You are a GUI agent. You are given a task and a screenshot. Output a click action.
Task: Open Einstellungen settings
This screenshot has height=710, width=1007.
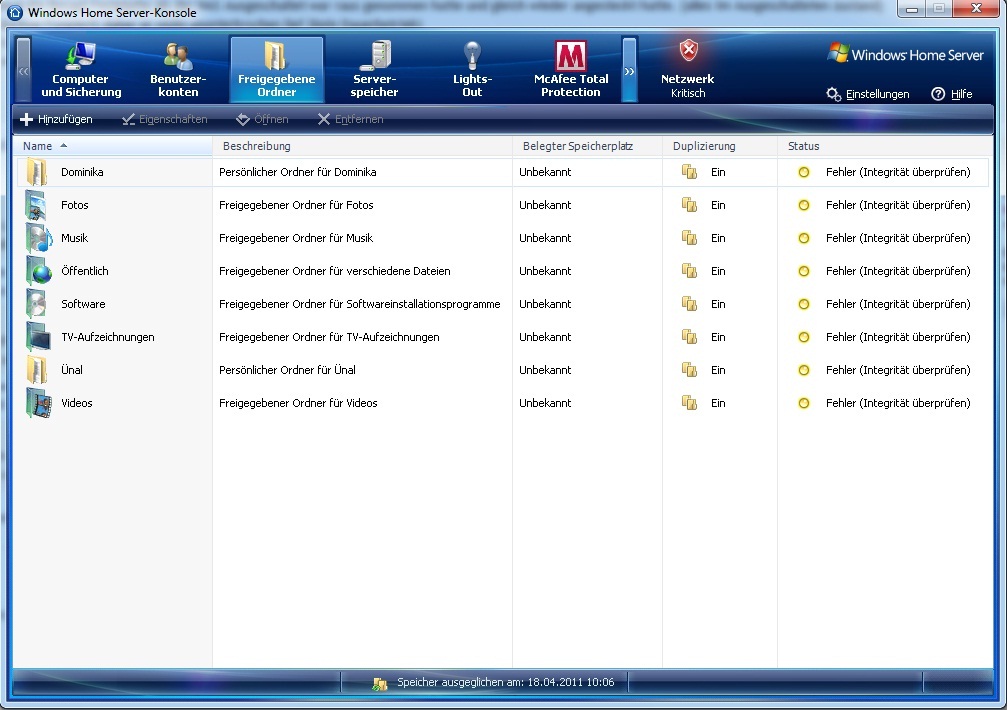868,94
